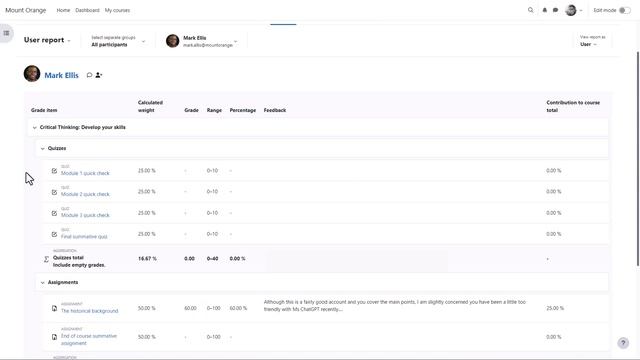Open the messaging speech bubble icon
This screenshot has height=360, width=640.
coord(556,10)
